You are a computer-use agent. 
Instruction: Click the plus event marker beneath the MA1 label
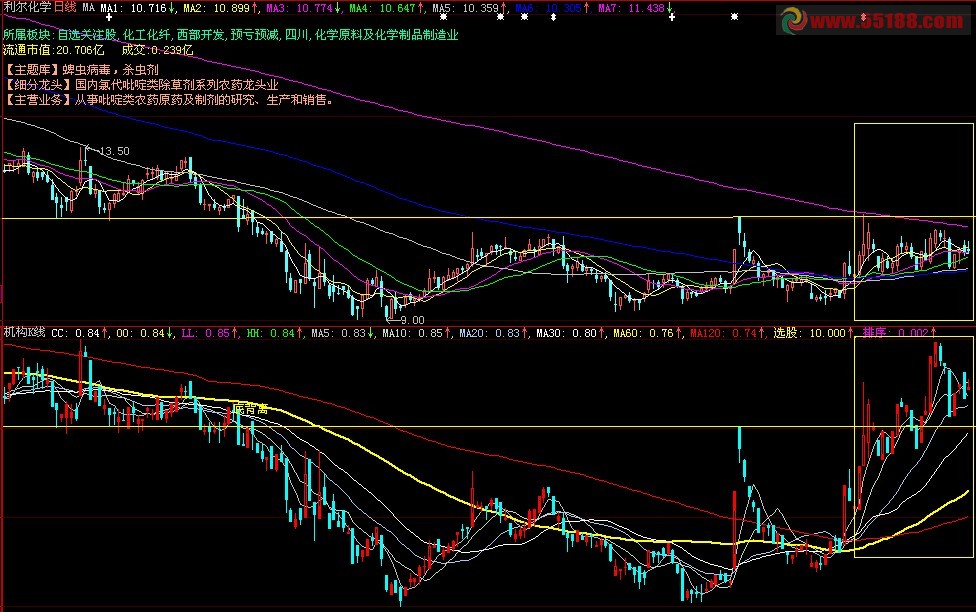[x=109, y=17]
